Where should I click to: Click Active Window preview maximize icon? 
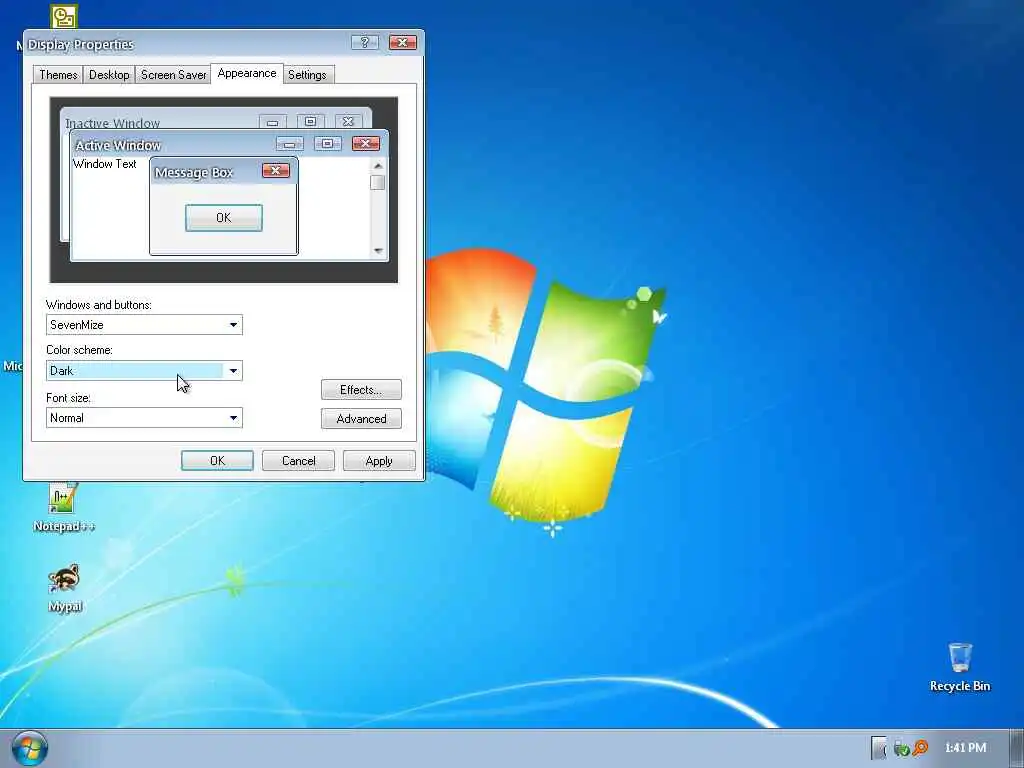coord(328,143)
